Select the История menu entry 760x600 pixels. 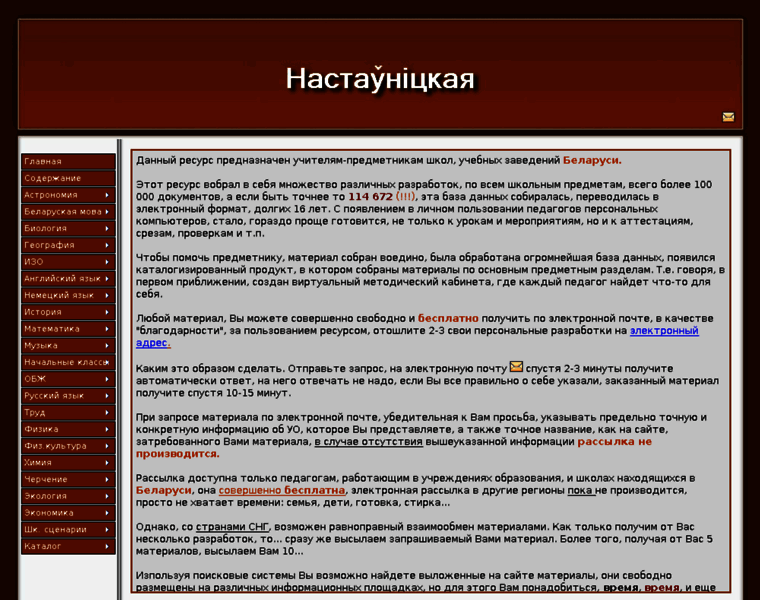[68, 312]
